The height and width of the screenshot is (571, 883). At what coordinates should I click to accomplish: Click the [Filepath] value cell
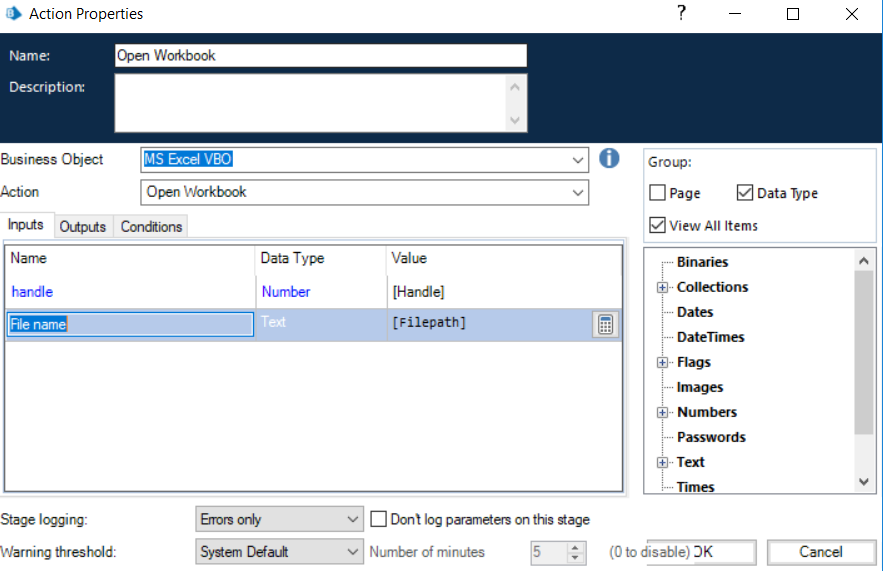(x=490, y=323)
